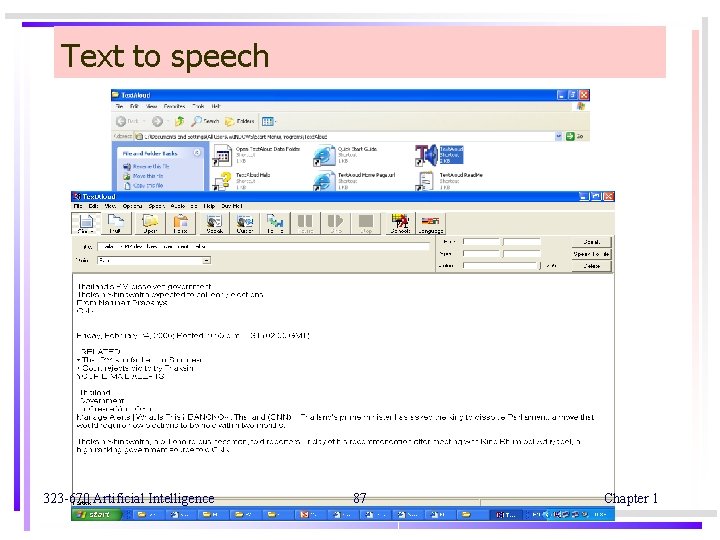The image size is (720, 540).
Task: Click the green Go button in Explorer
Action: point(575,136)
